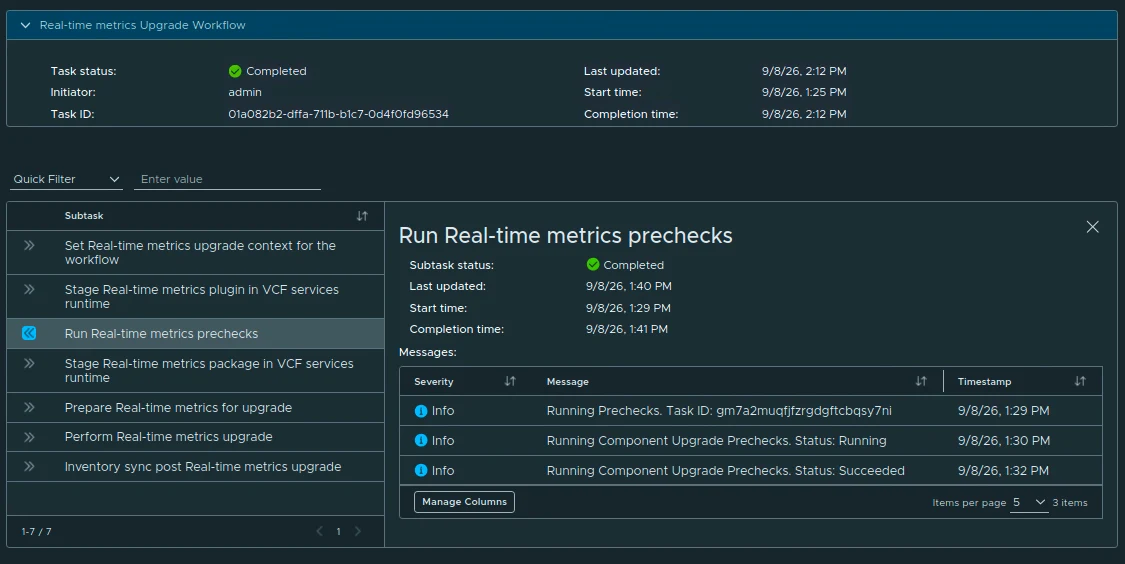The image size is (1125, 564).
Task: Sort the Subtask column
Action: [362, 216]
